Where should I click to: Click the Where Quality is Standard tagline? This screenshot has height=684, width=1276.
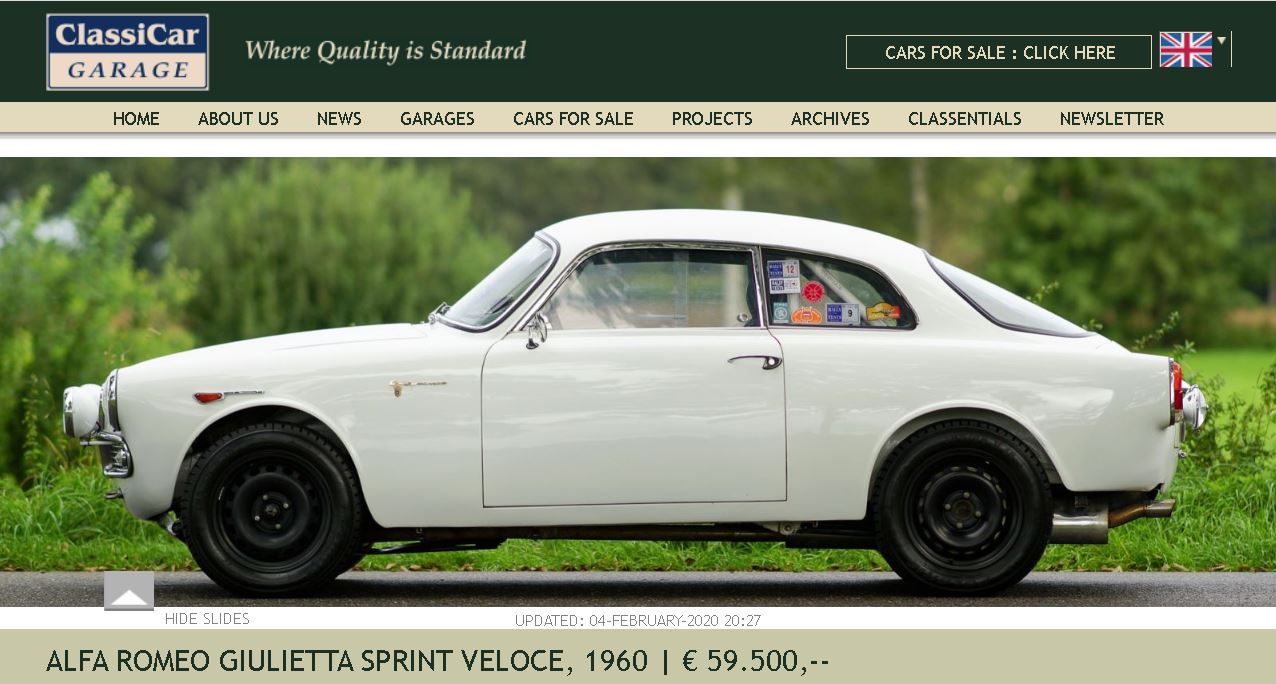[x=385, y=50]
